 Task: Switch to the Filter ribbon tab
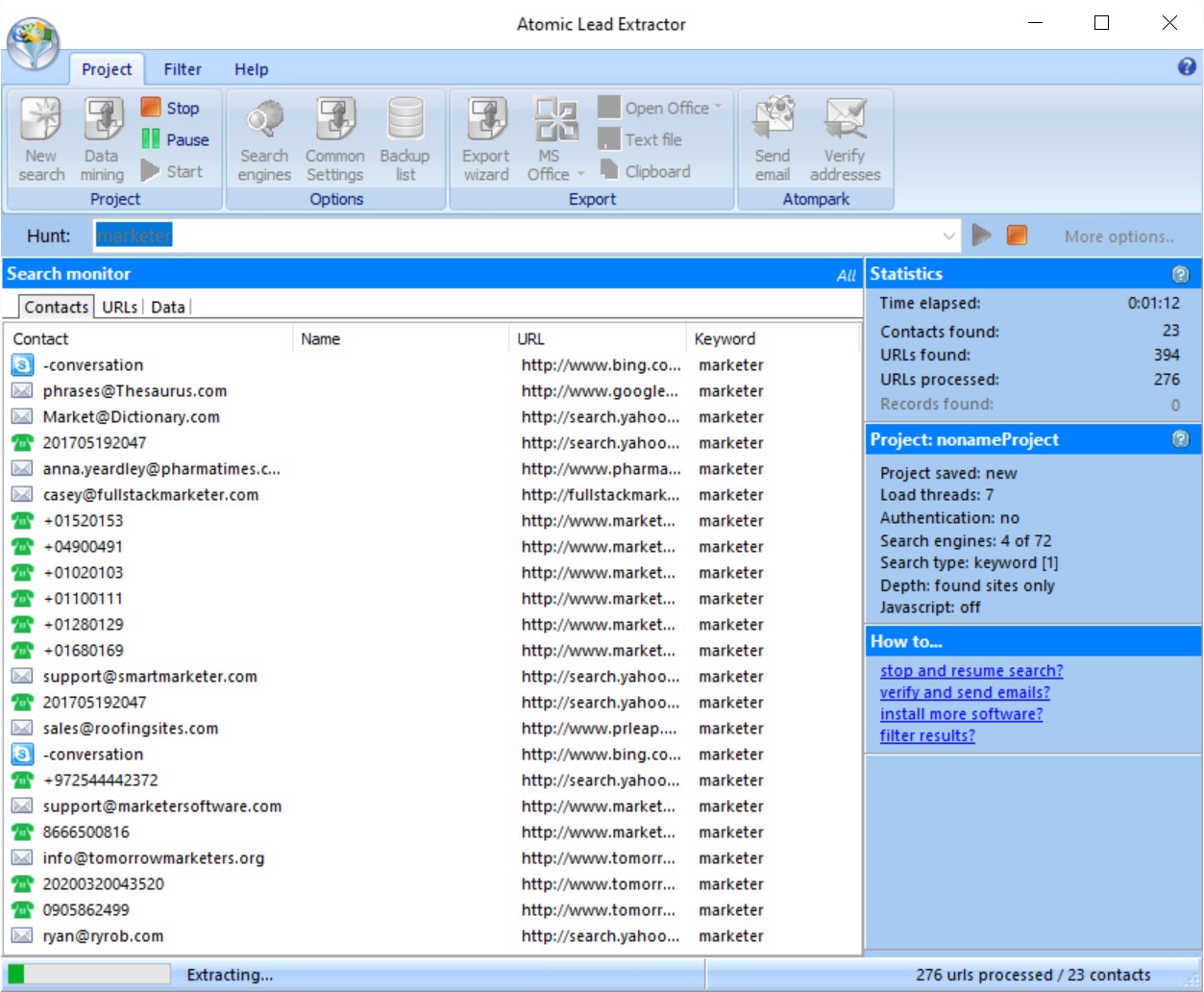(x=183, y=69)
